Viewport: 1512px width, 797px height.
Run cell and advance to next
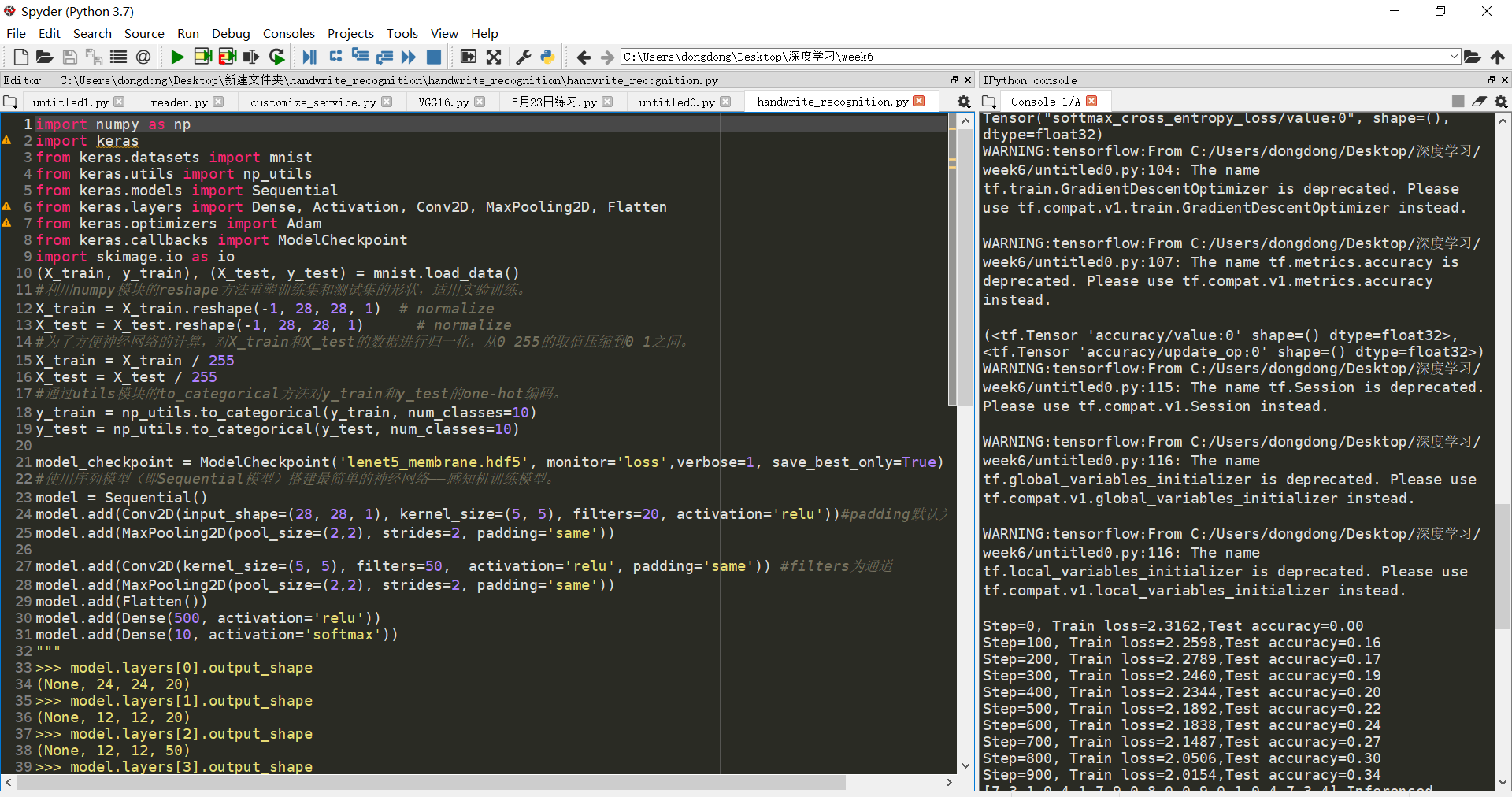click(228, 57)
